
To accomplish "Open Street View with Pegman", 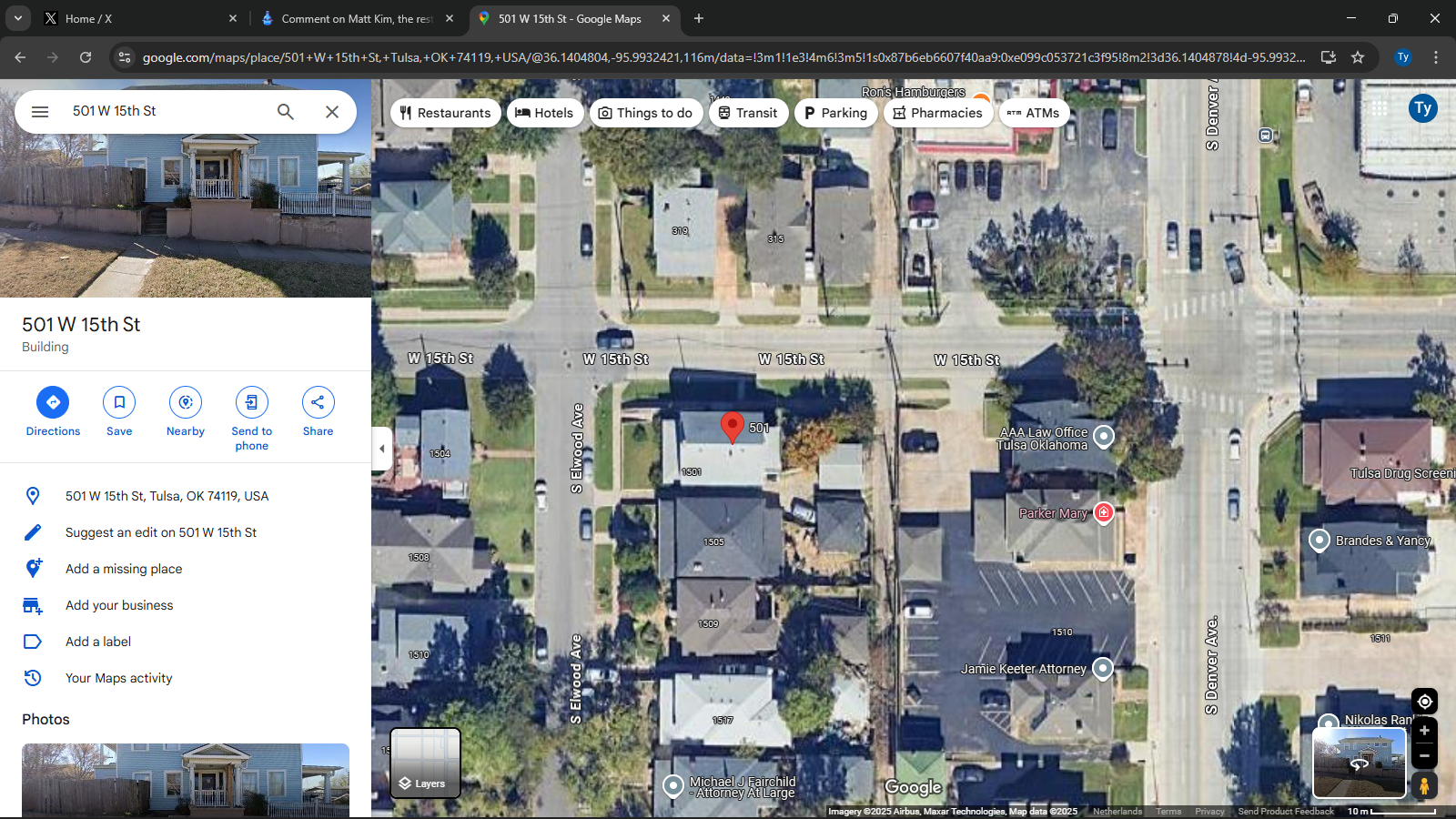I will [x=1425, y=785].
